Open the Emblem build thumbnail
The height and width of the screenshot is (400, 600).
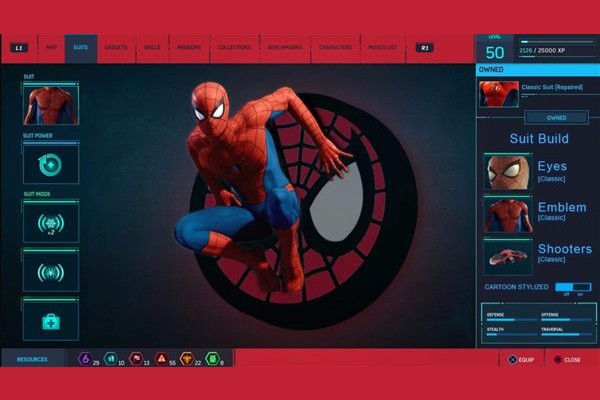coord(508,215)
